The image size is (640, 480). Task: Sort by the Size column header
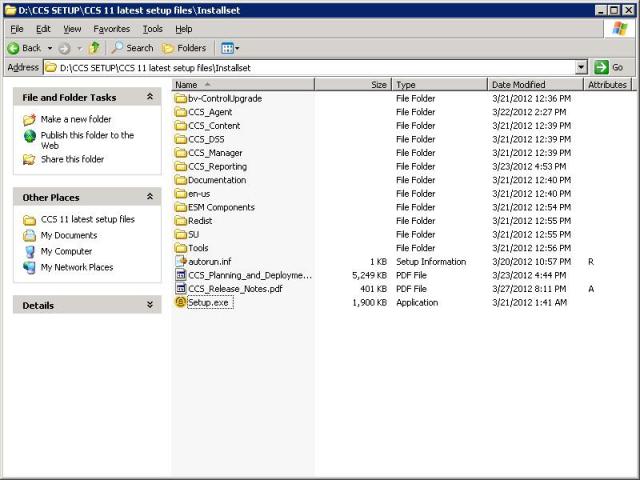353,84
